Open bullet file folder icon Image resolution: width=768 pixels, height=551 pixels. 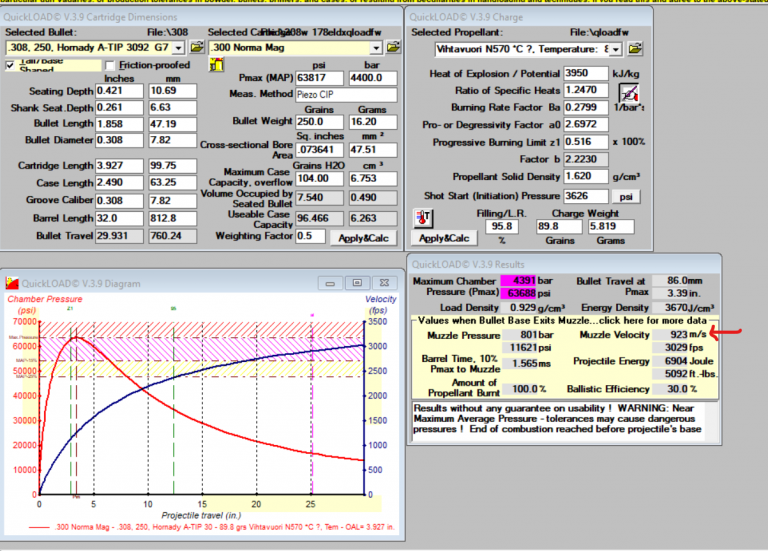point(196,47)
